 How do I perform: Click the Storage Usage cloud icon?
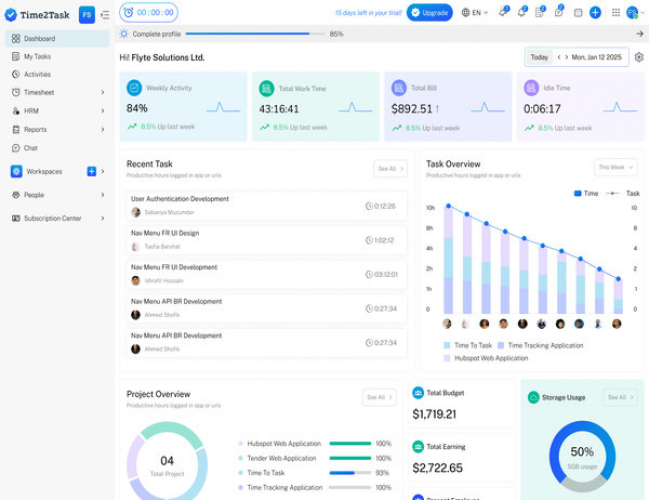tap(534, 397)
